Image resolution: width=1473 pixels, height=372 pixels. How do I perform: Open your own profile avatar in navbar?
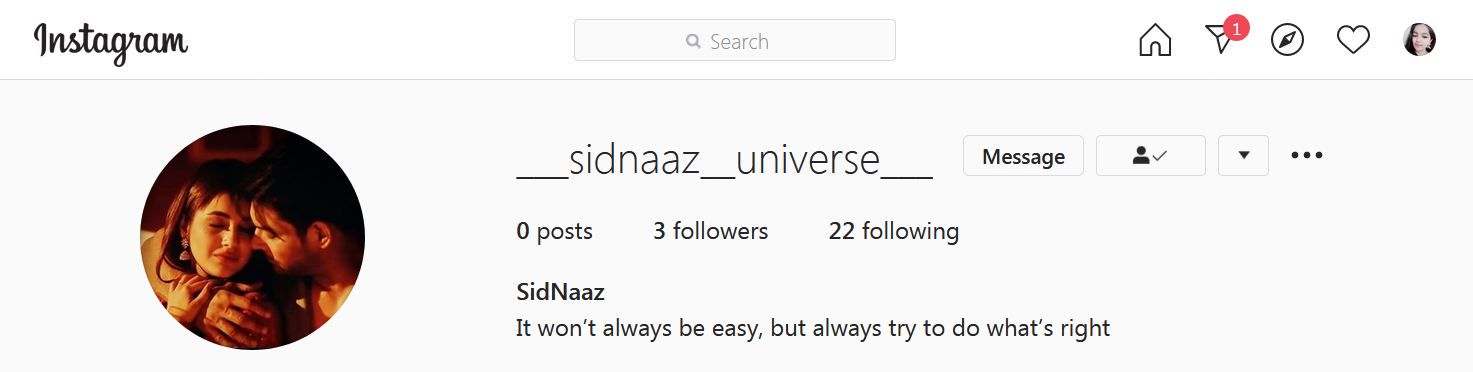coord(1420,40)
